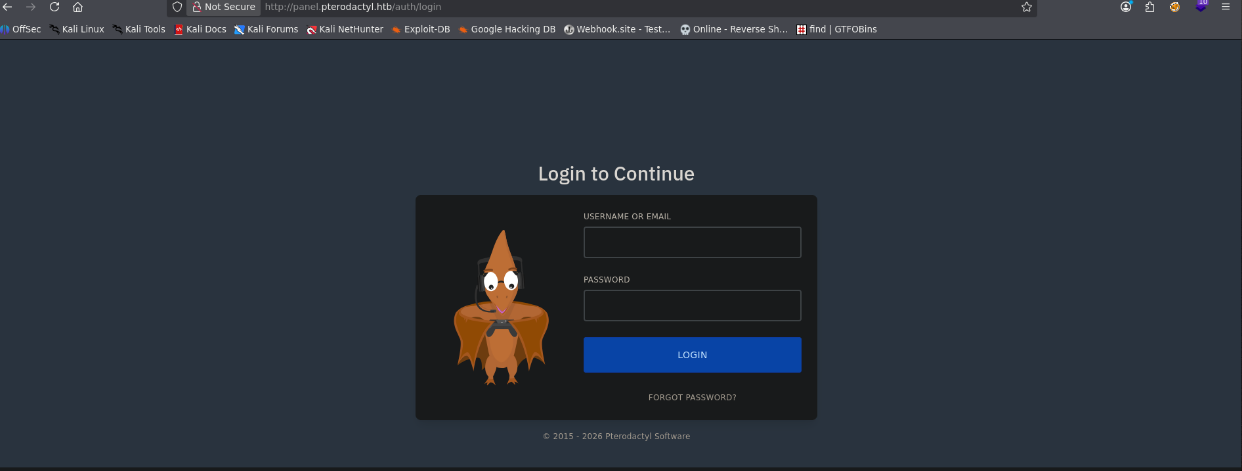Image resolution: width=1242 pixels, height=471 pixels.
Task: Focus the Password input field
Action: coord(692,305)
